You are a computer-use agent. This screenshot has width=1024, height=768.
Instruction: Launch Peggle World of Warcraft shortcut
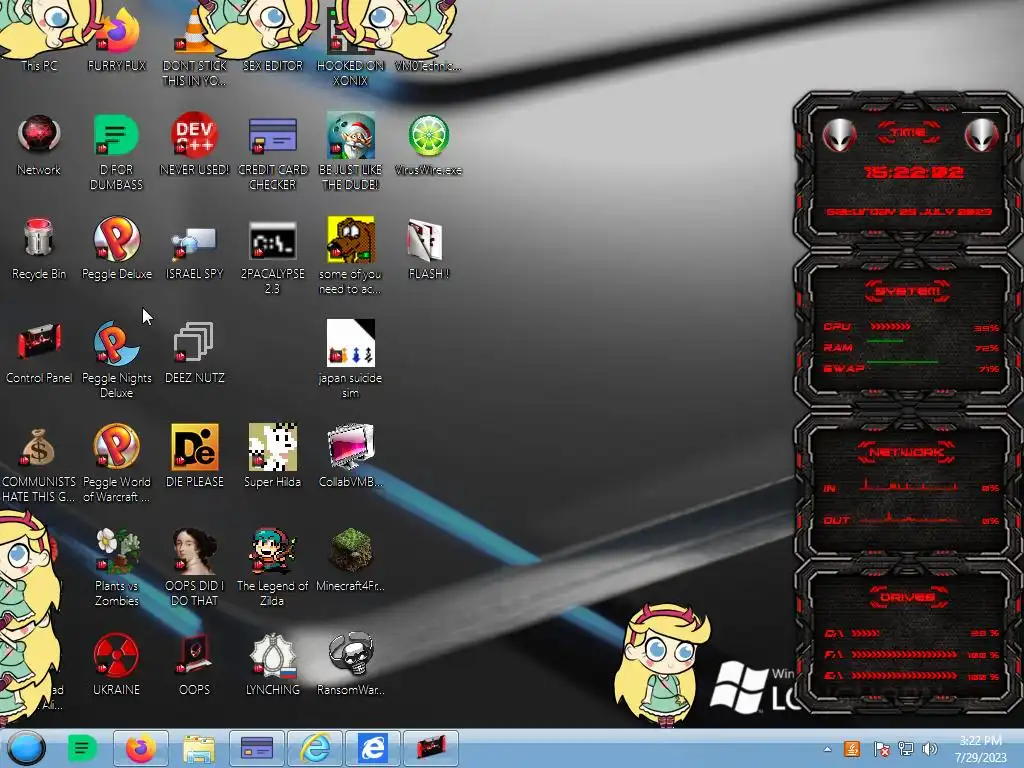tap(116, 464)
